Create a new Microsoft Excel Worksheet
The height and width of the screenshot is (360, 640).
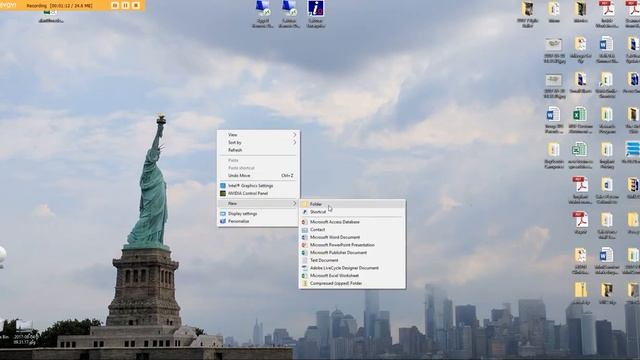[352, 276]
